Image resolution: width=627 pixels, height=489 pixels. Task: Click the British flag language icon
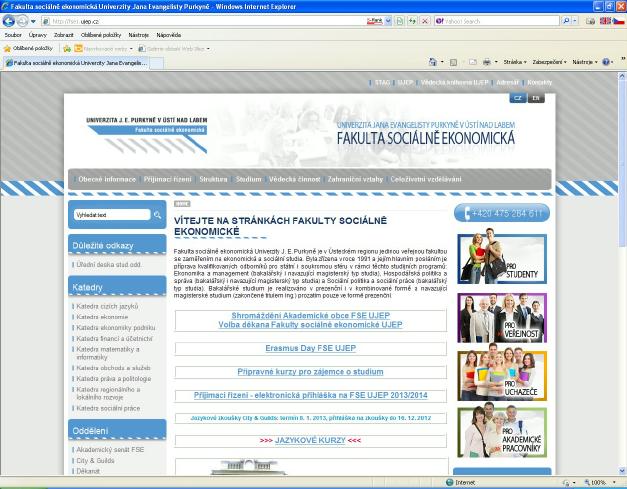[x=605, y=21]
